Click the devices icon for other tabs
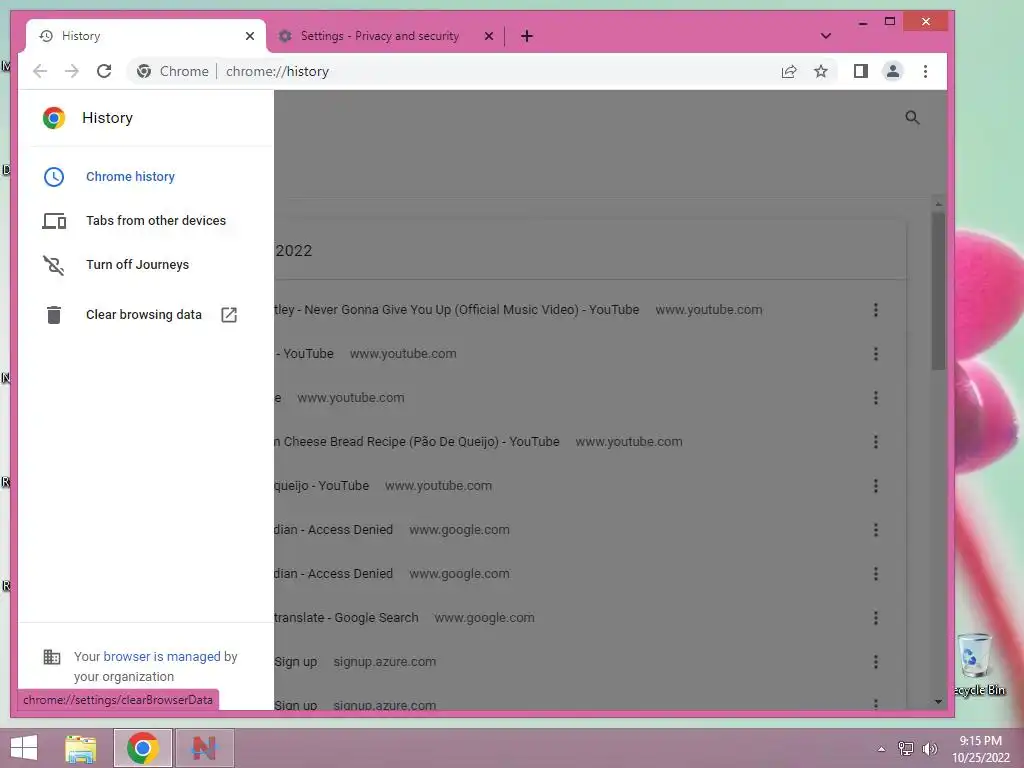Image resolution: width=1024 pixels, height=768 pixels. click(54, 221)
